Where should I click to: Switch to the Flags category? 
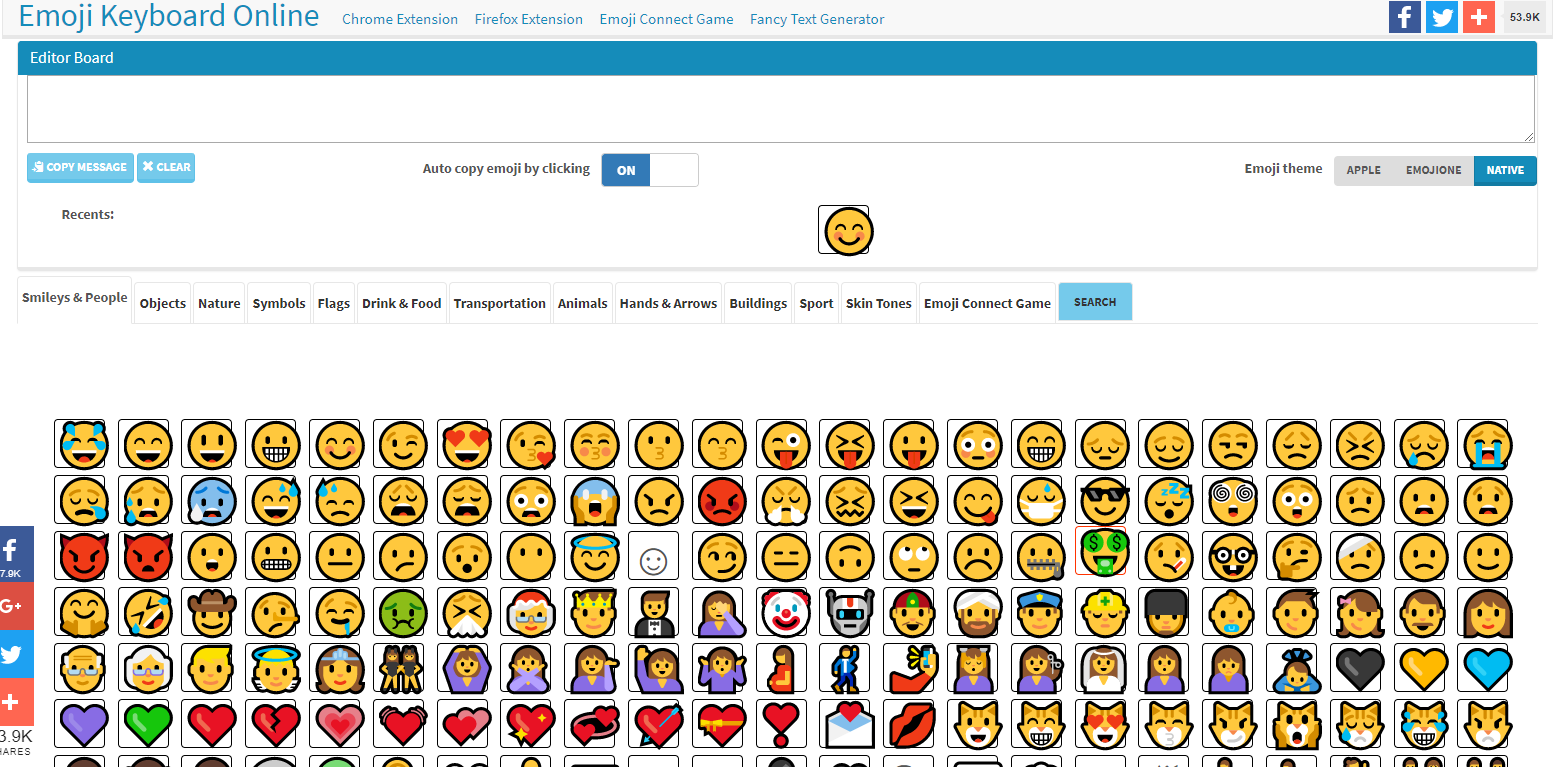[334, 302]
